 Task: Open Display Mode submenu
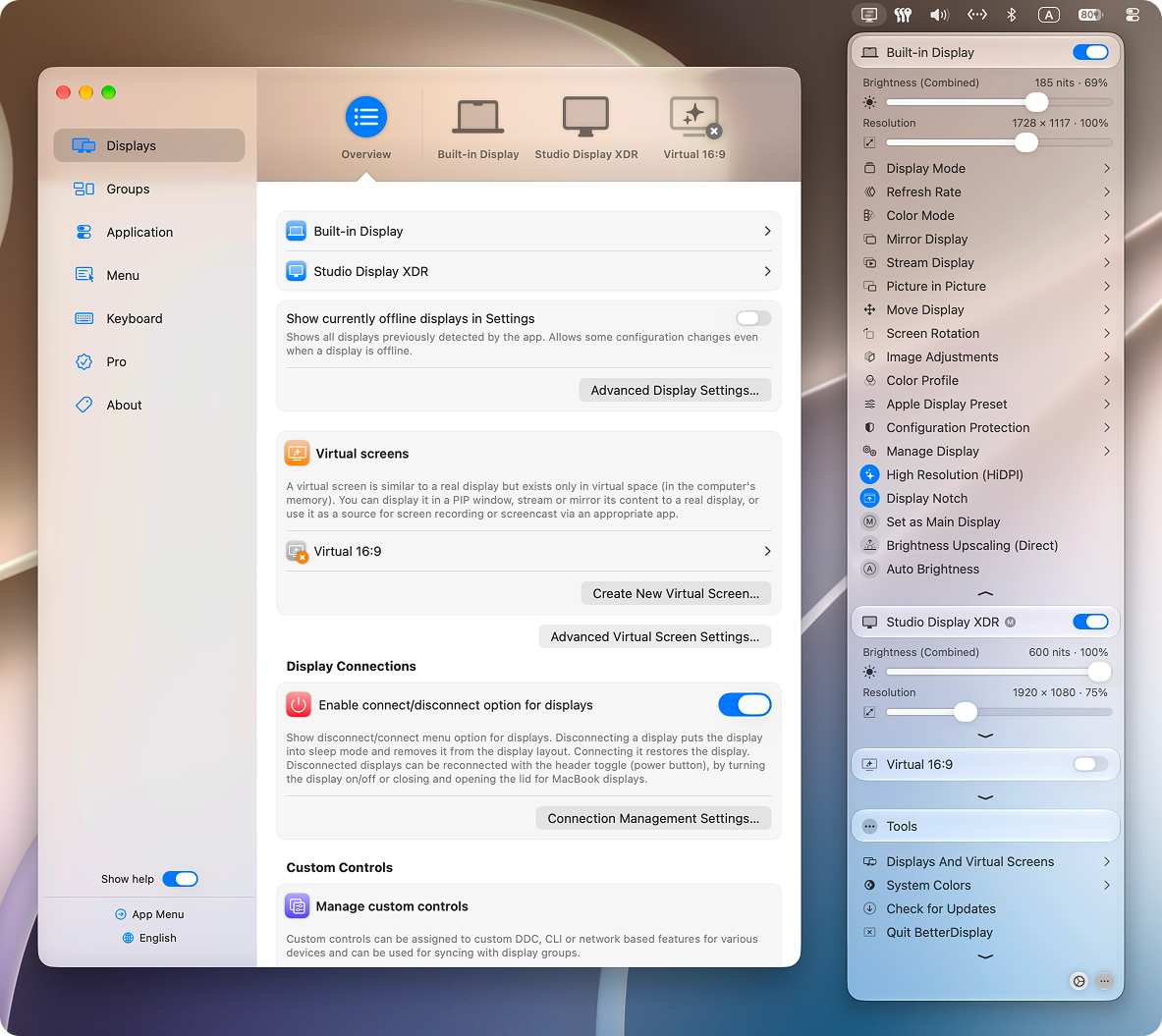point(987,168)
